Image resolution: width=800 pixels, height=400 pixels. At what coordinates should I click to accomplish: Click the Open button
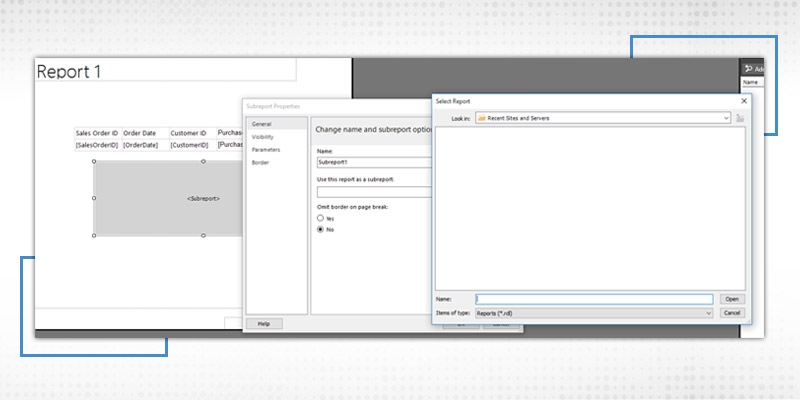pos(732,299)
